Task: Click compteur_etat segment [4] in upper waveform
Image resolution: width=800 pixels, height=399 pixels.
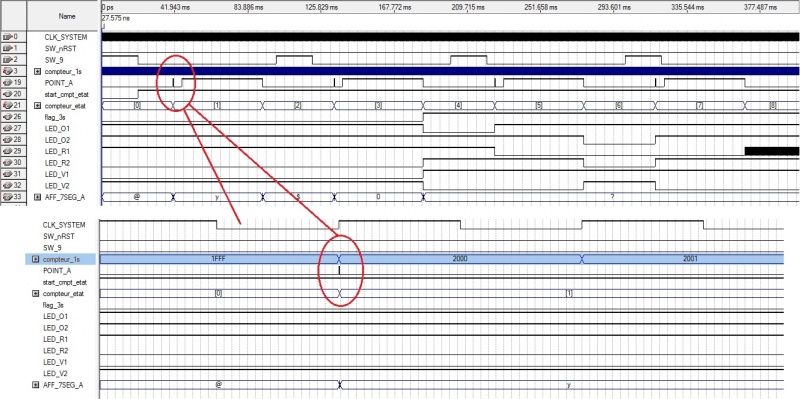Action: click(x=458, y=106)
